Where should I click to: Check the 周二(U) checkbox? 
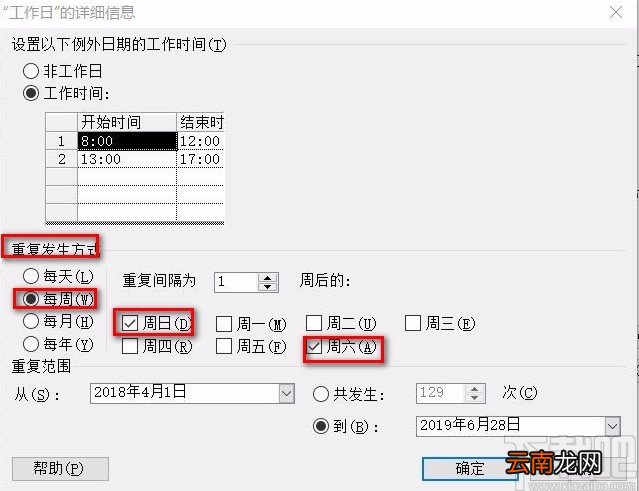coord(314,324)
